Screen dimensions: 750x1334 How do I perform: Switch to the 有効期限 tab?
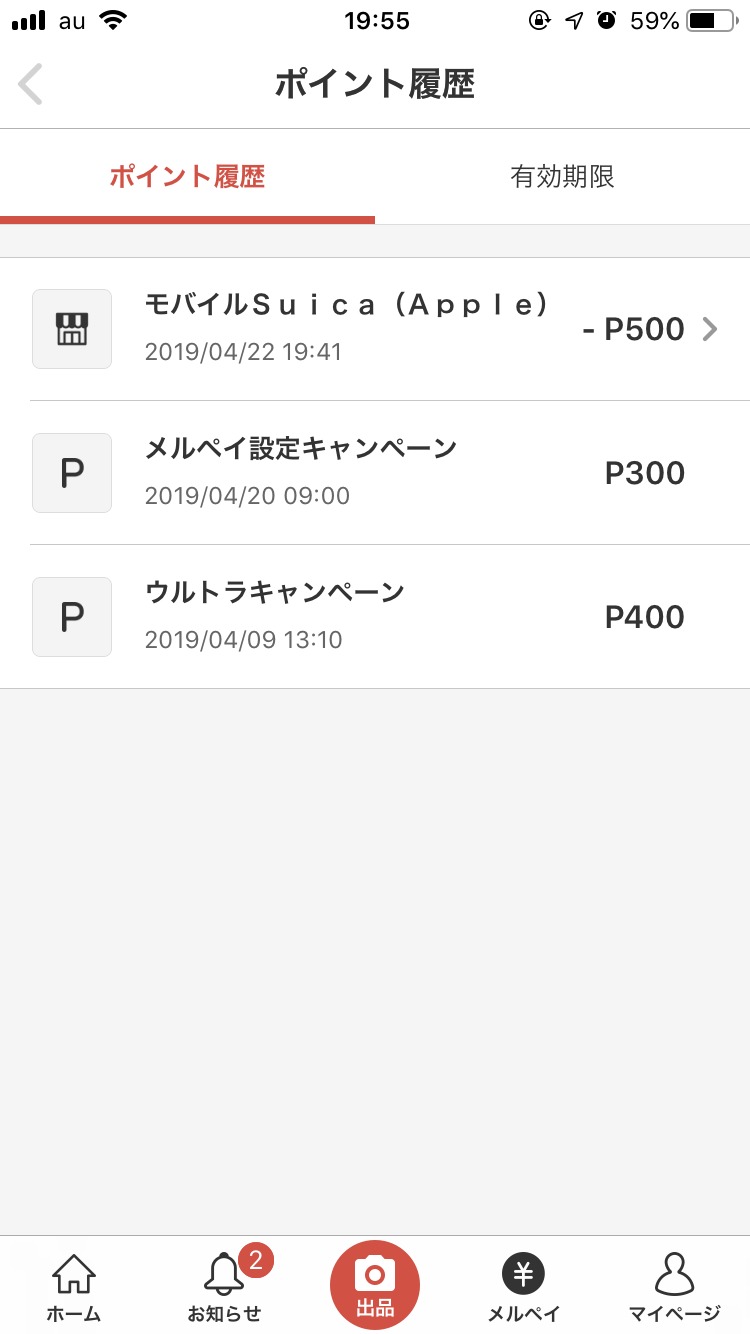562,177
